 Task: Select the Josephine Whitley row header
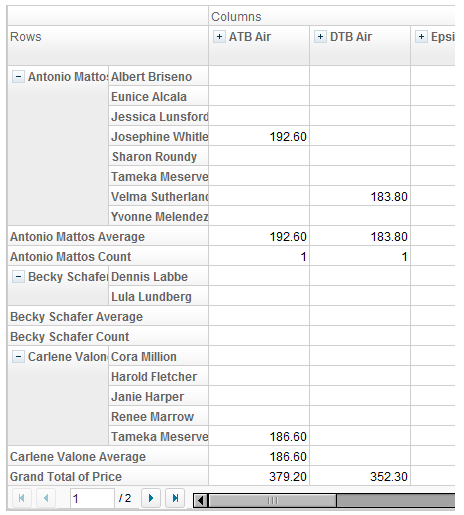point(159,136)
